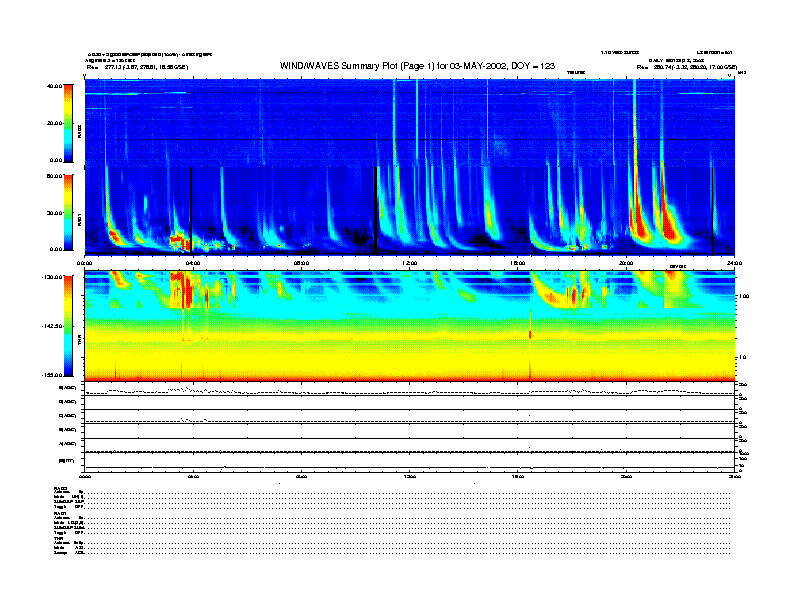Click the 20:00 label under RAD1 spectrogram
Screen dimensions: 792x612
[626, 263]
